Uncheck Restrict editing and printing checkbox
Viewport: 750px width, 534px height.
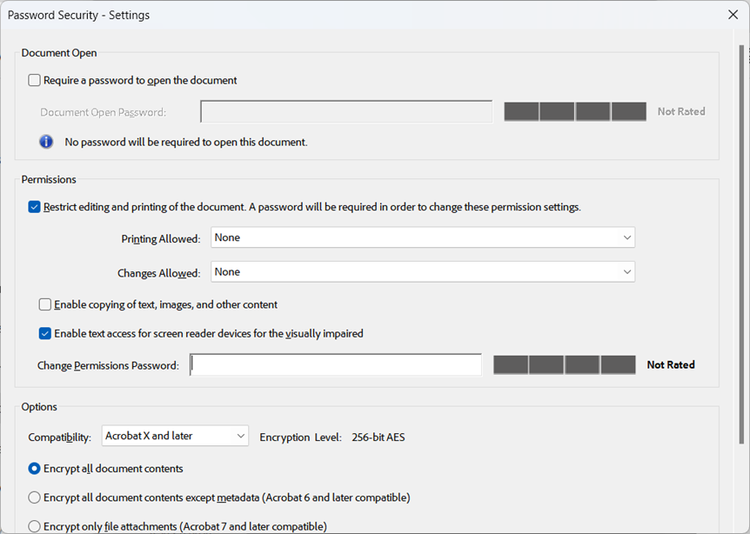(x=35, y=207)
